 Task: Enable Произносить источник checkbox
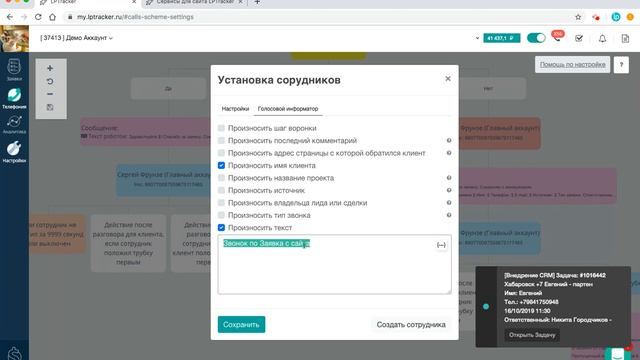(221, 190)
